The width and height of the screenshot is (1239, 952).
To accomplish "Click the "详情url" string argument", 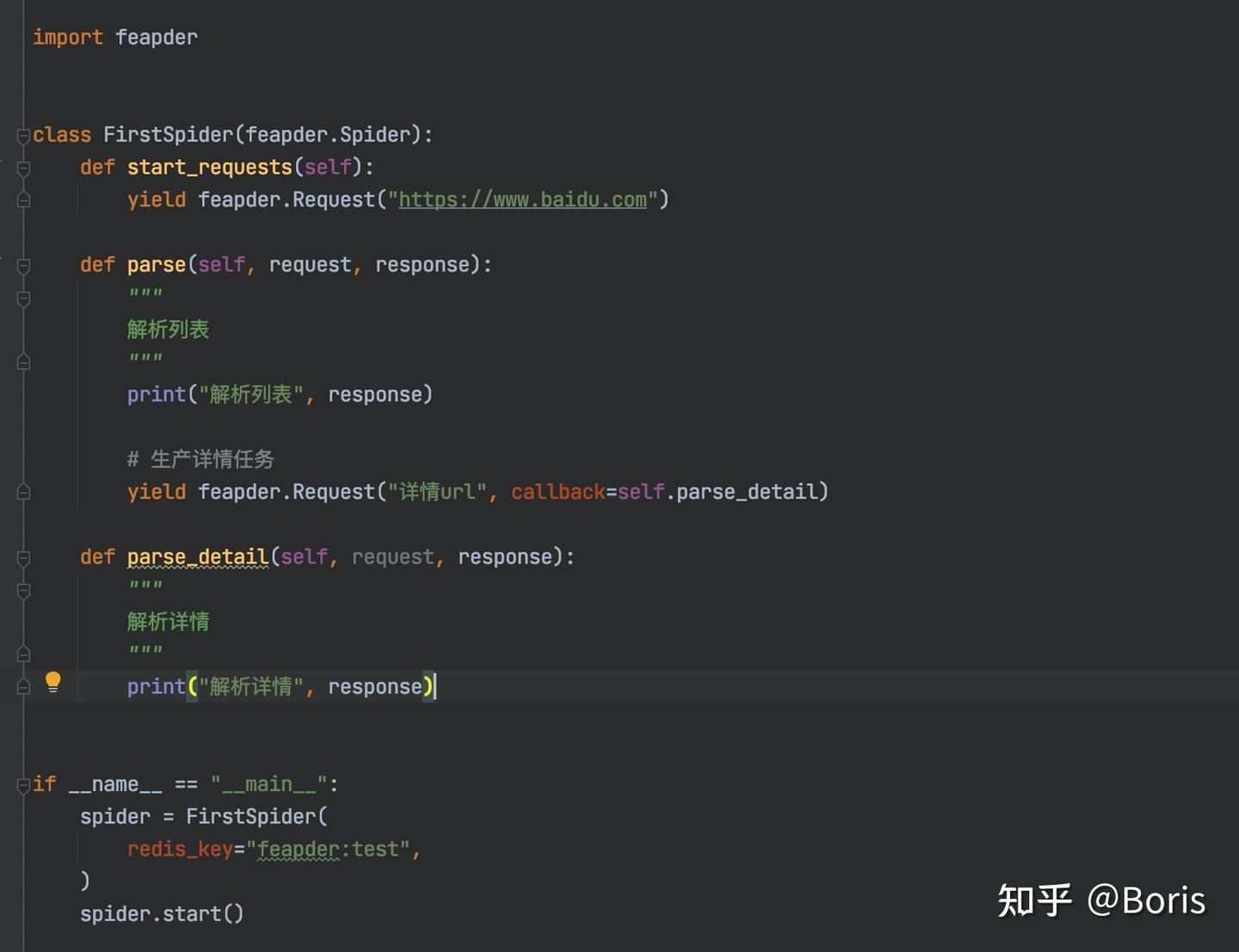I will tap(437, 492).
